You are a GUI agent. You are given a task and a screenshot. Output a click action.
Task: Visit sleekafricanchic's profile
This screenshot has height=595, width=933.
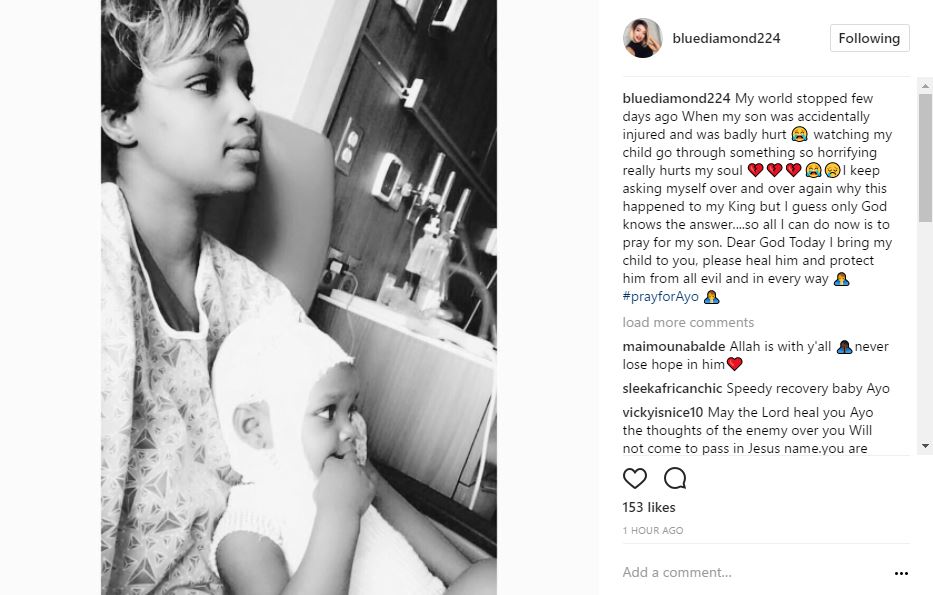(x=672, y=389)
